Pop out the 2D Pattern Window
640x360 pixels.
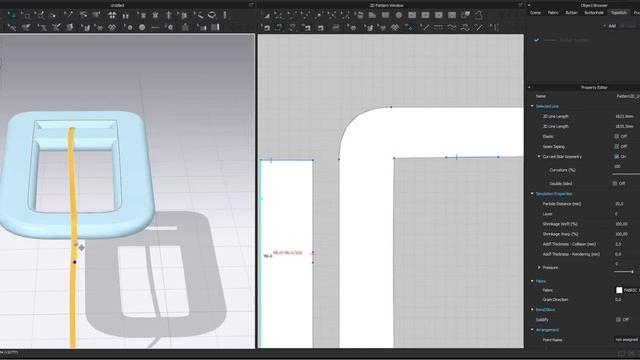(520, 5)
